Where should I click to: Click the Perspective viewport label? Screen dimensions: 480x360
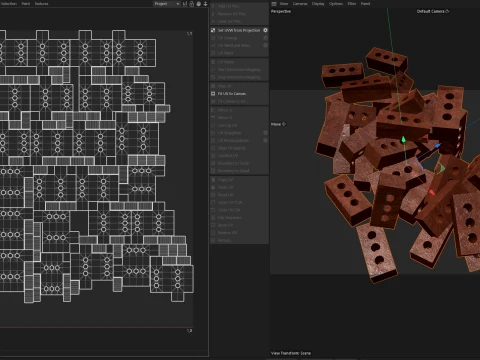point(281,11)
